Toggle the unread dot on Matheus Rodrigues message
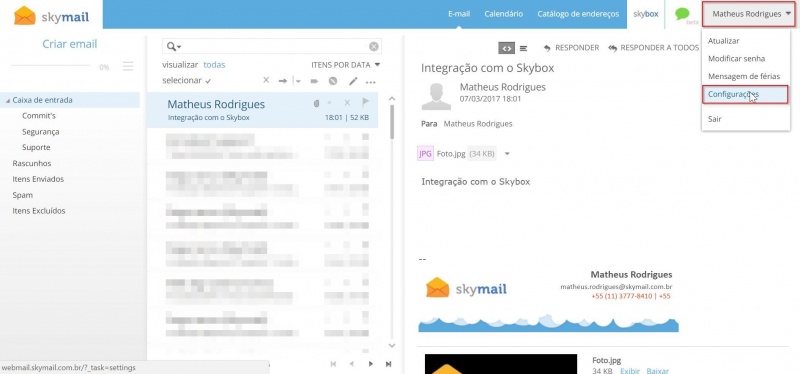800x374 pixels. (330, 104)
